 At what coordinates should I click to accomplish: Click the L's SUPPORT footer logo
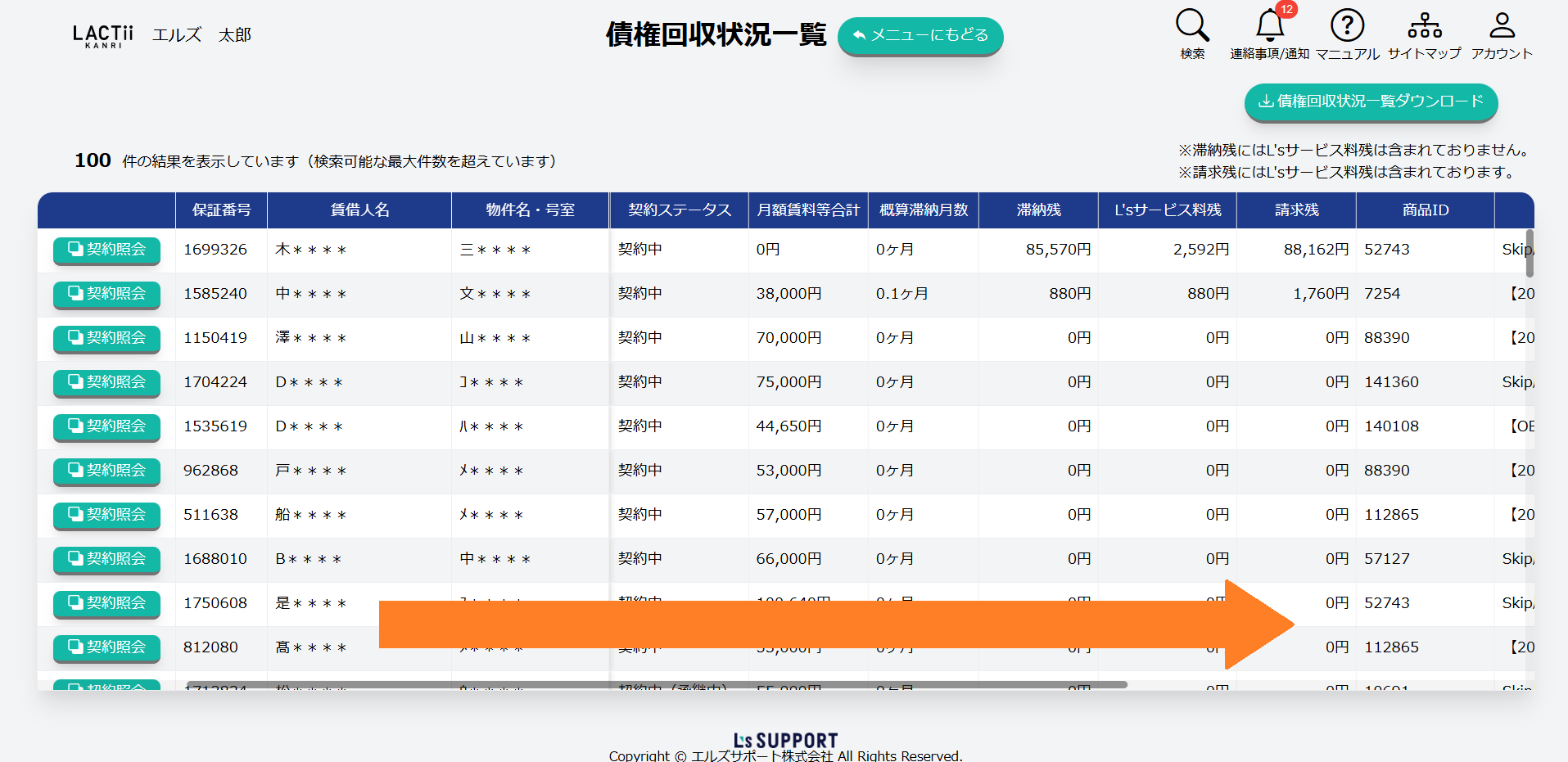coord(785,741)
